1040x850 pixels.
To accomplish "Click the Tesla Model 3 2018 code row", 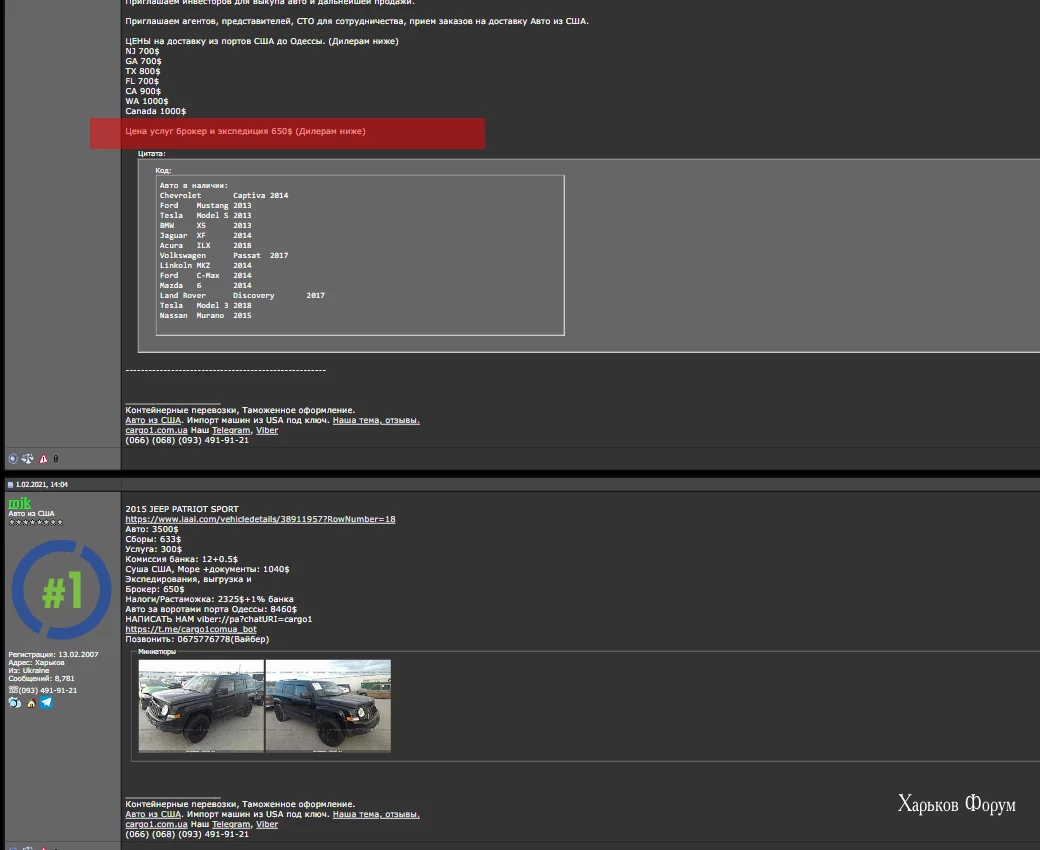I will point(206,306).
